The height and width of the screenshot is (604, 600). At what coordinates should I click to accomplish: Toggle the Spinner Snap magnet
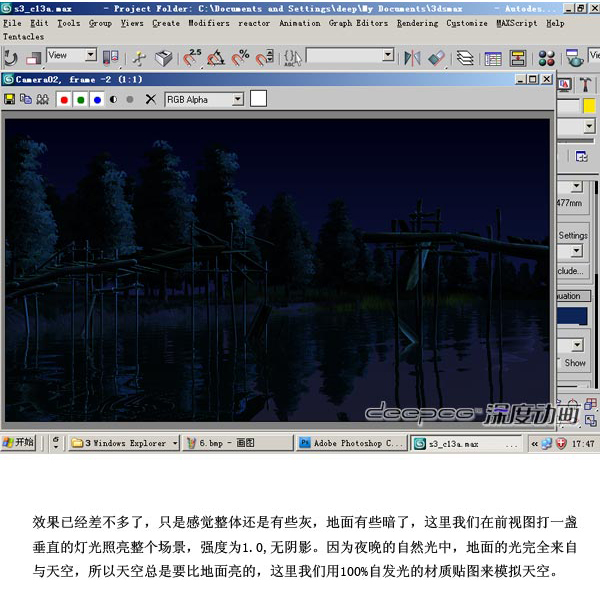point(265,58)
